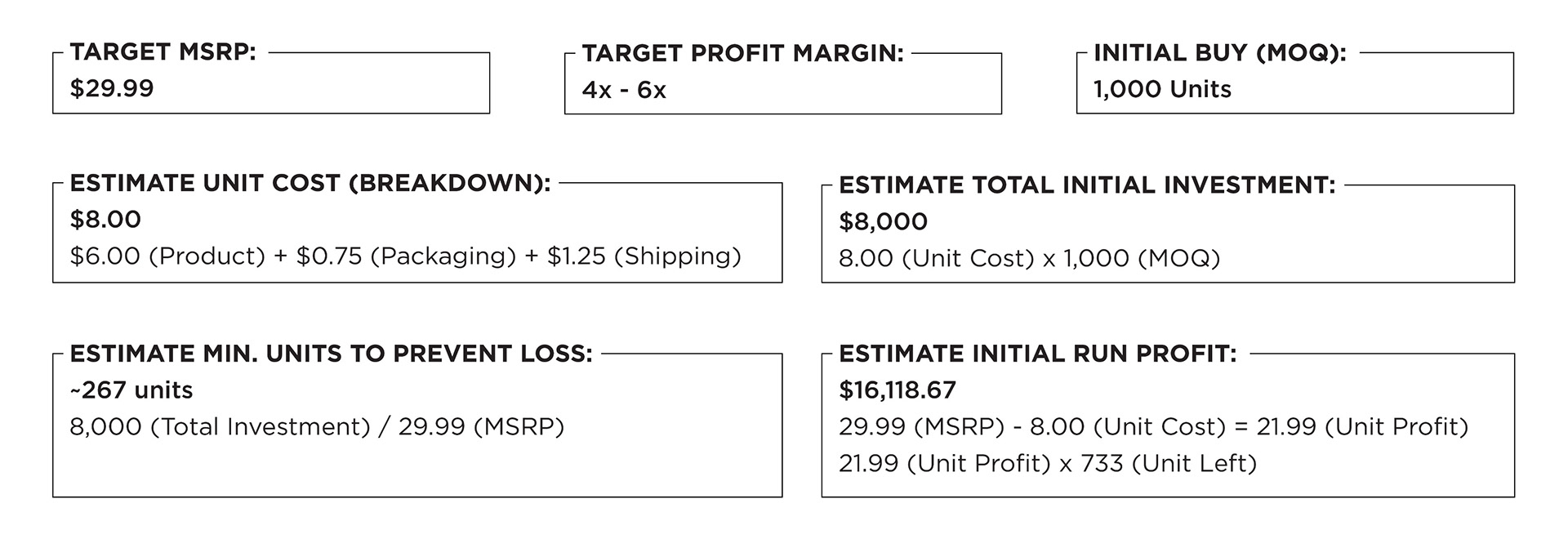Click the Estimate Initial Run Profit heading
Image resolution: width=1568 pixels, height=539 pixels.
1038,354
